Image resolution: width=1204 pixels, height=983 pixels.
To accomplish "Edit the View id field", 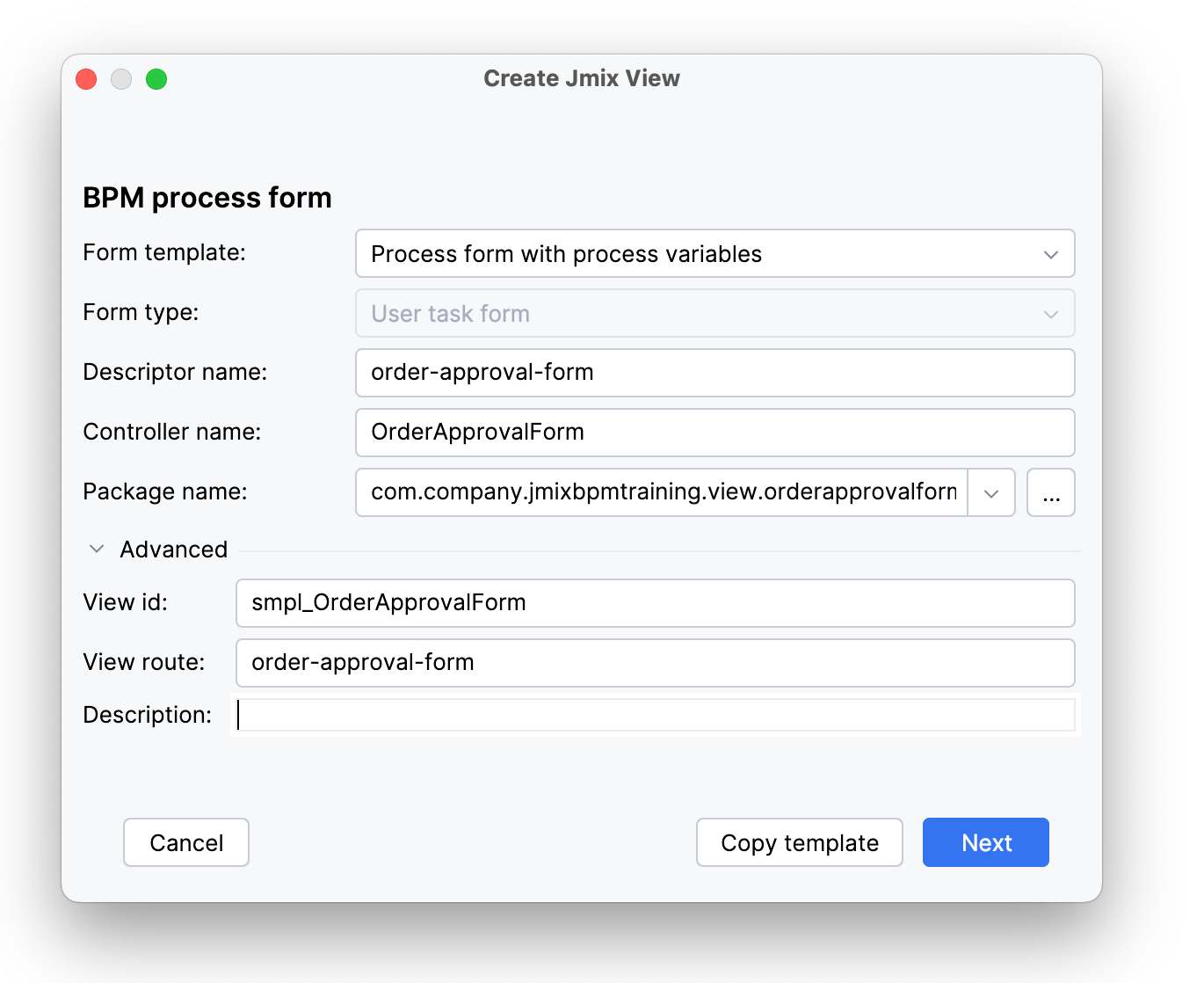I will click(655, 603).
